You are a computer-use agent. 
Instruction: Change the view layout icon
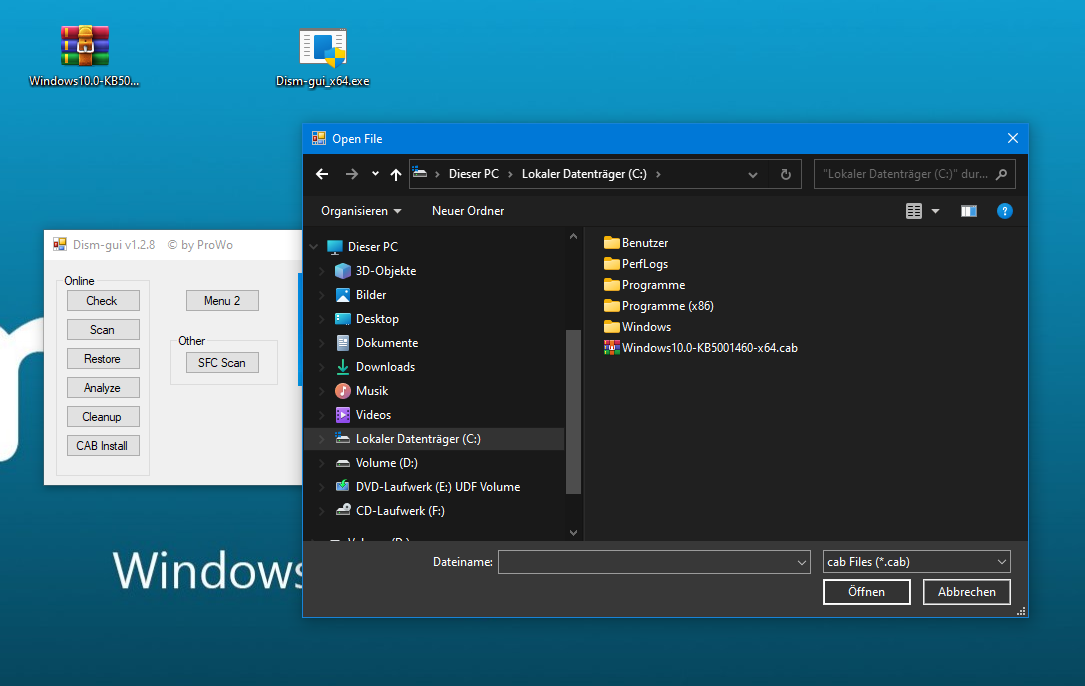(x=913, y=211)
